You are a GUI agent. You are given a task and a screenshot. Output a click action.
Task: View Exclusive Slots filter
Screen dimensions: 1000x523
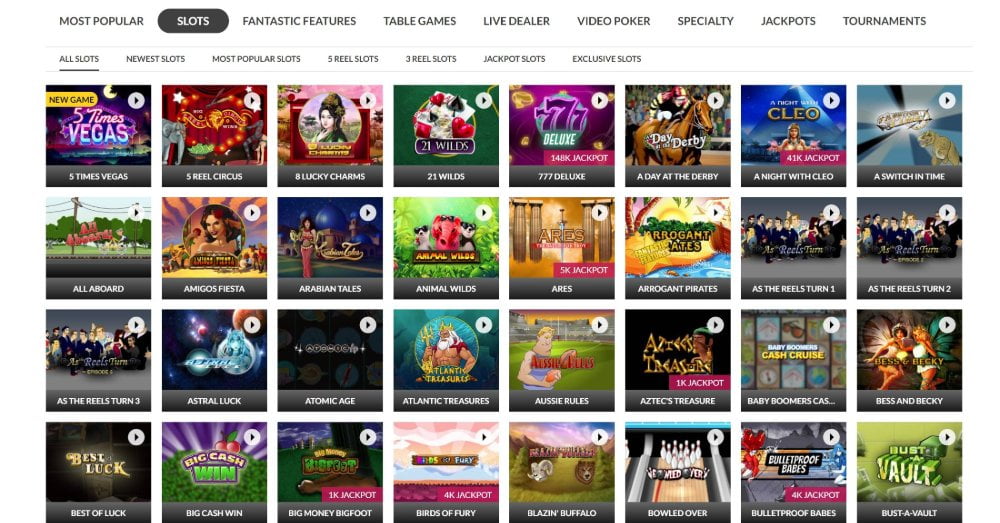(607, 59)
